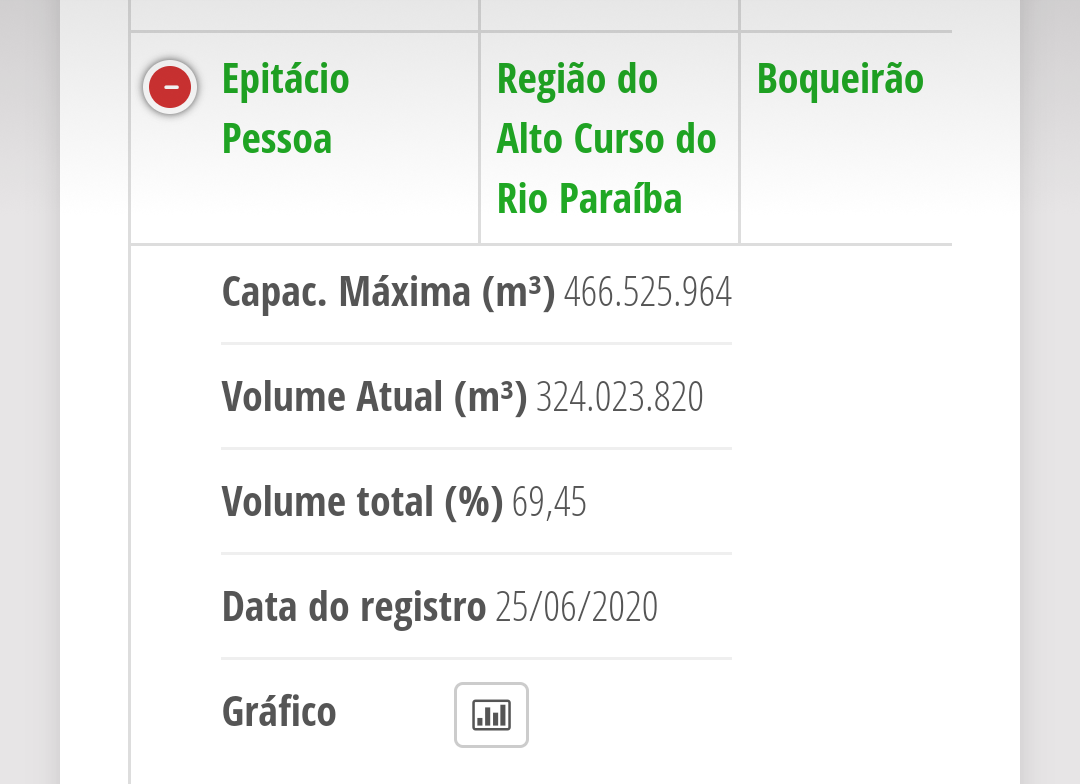
Task: Select the 25/06/2020 date value
Action: coord(577,607)
